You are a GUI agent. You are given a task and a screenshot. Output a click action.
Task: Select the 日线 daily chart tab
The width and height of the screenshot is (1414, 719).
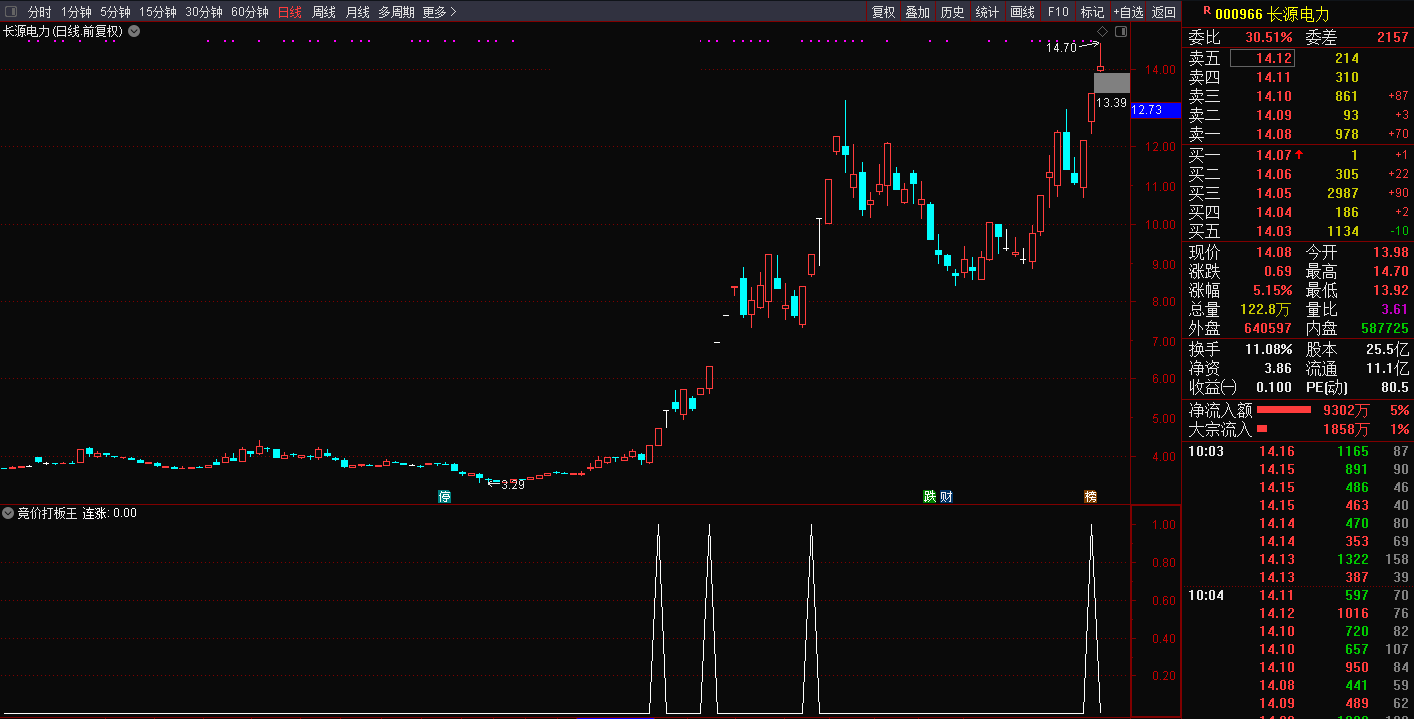pos(290,12)
